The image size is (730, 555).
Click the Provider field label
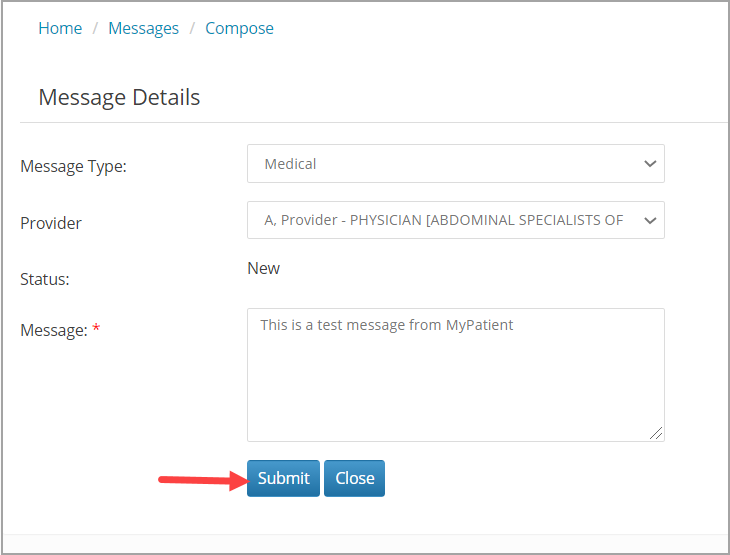[x=51, y=223]
